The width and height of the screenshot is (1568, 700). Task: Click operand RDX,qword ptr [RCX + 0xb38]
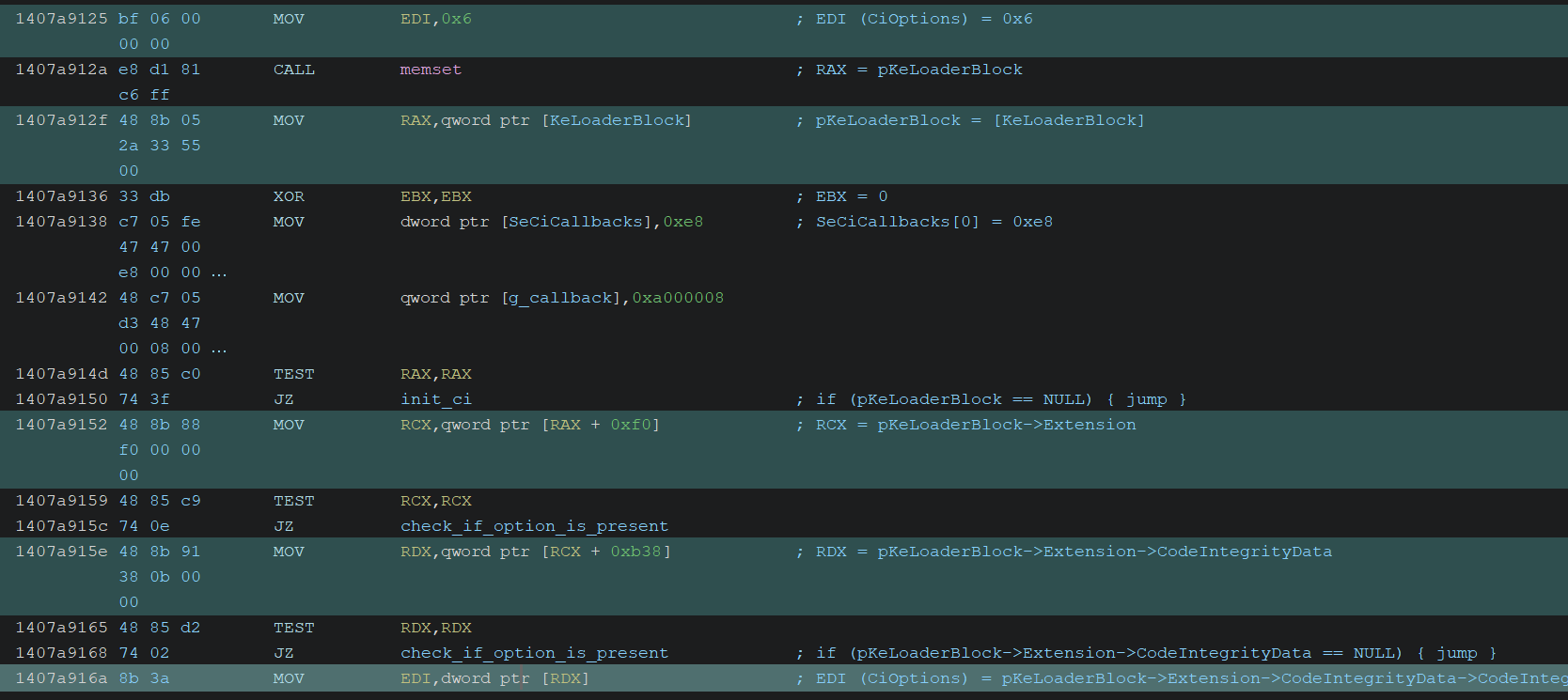coord(536,552)
